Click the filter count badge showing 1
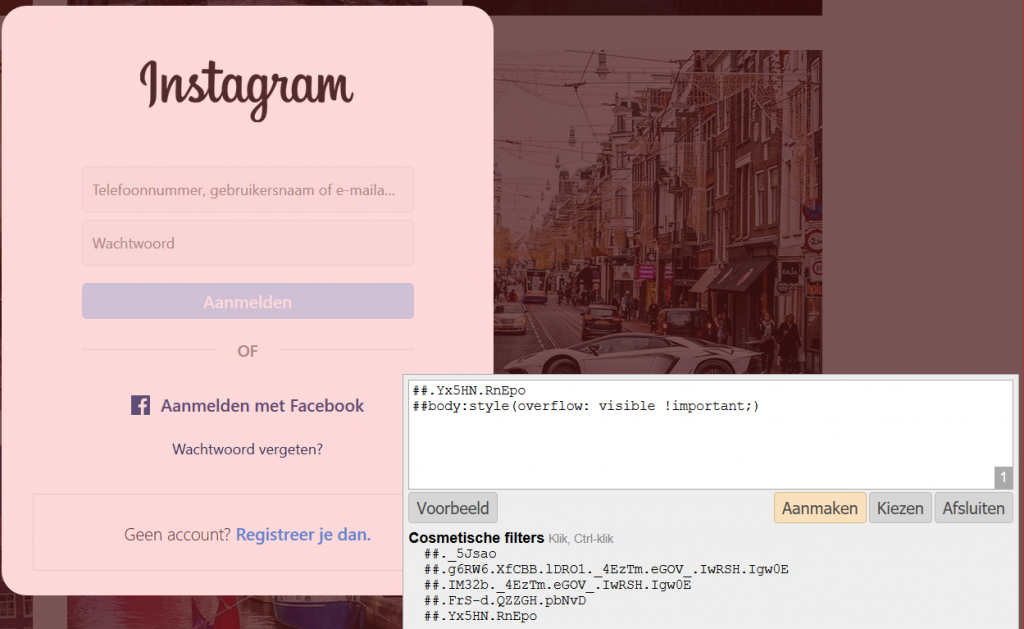The height and width of the screenshot is (629, 1024). coord(1004,477)
